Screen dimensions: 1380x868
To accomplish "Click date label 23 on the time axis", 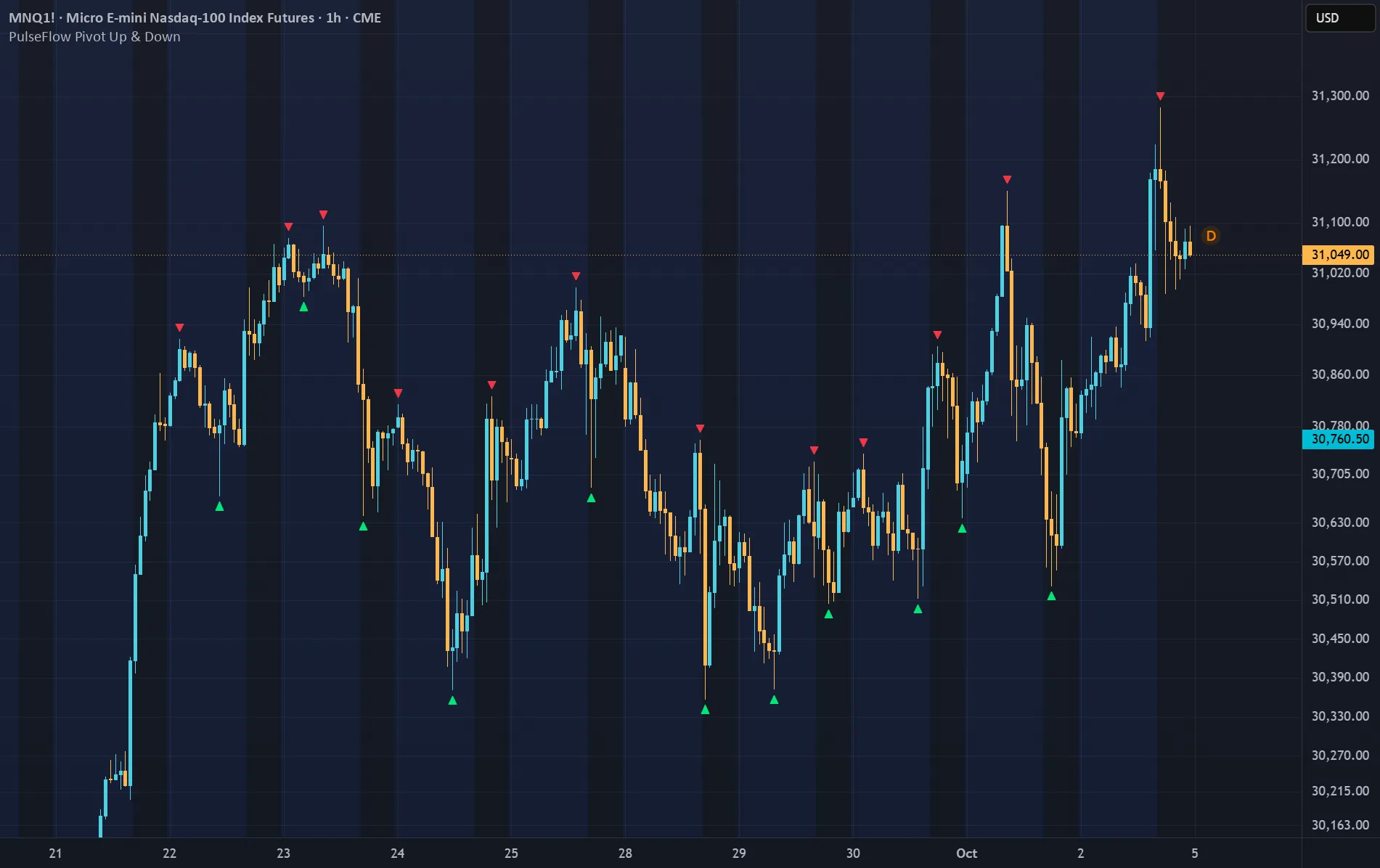I will [283, 853].
